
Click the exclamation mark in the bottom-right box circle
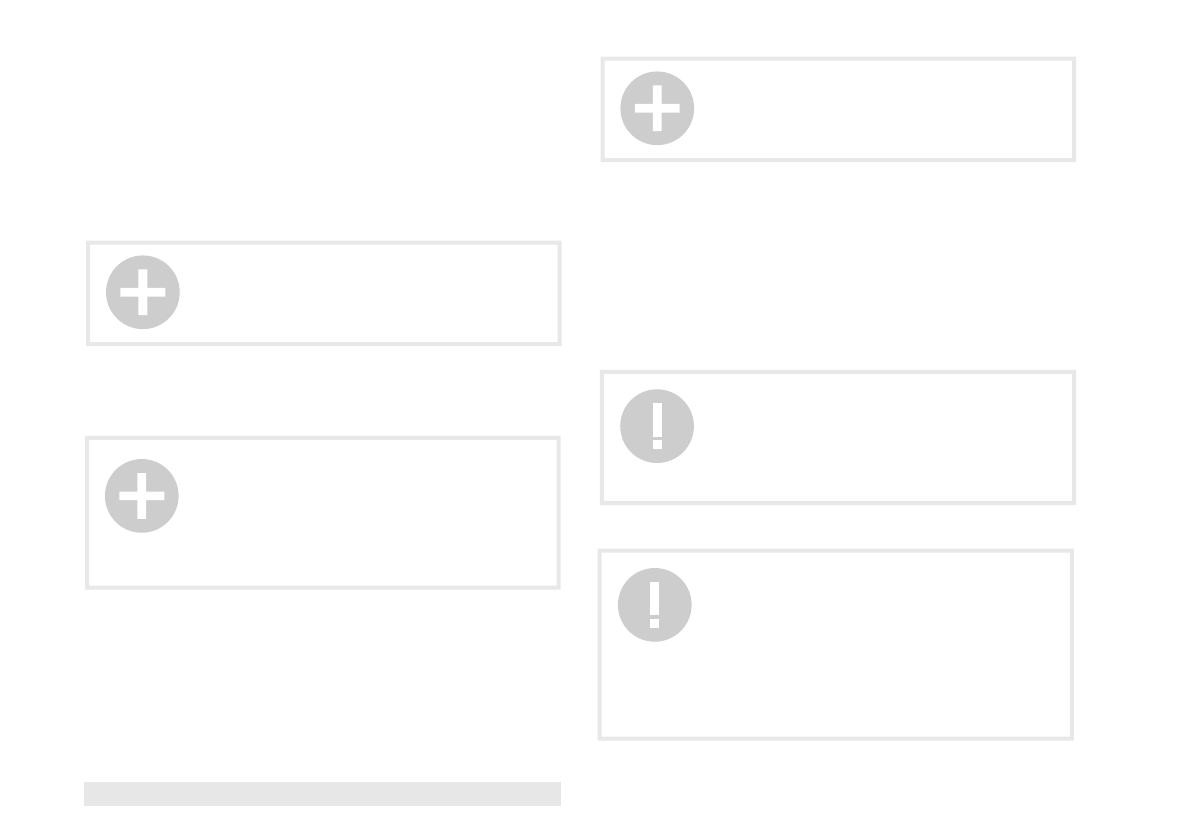[655, 605]
